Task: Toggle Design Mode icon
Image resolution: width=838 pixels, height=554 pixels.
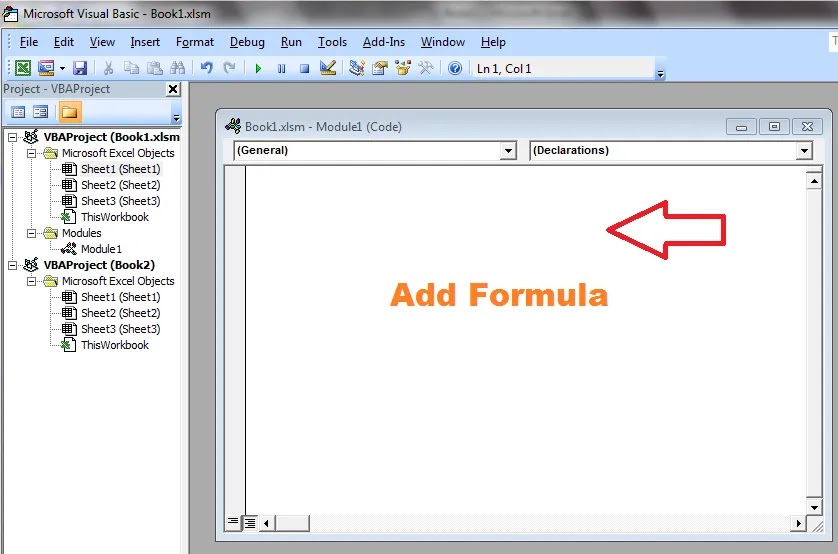Action: coord(328,68)
